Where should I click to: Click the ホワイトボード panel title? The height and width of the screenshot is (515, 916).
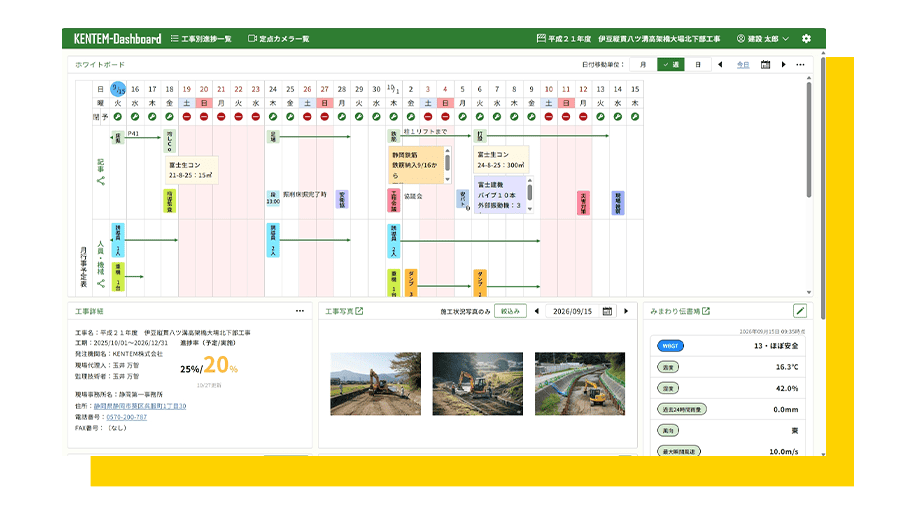point(100,65)
